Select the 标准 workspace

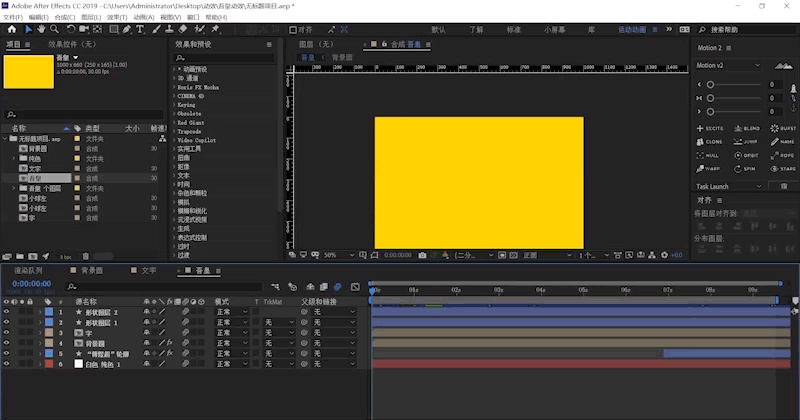click(513, 30)
